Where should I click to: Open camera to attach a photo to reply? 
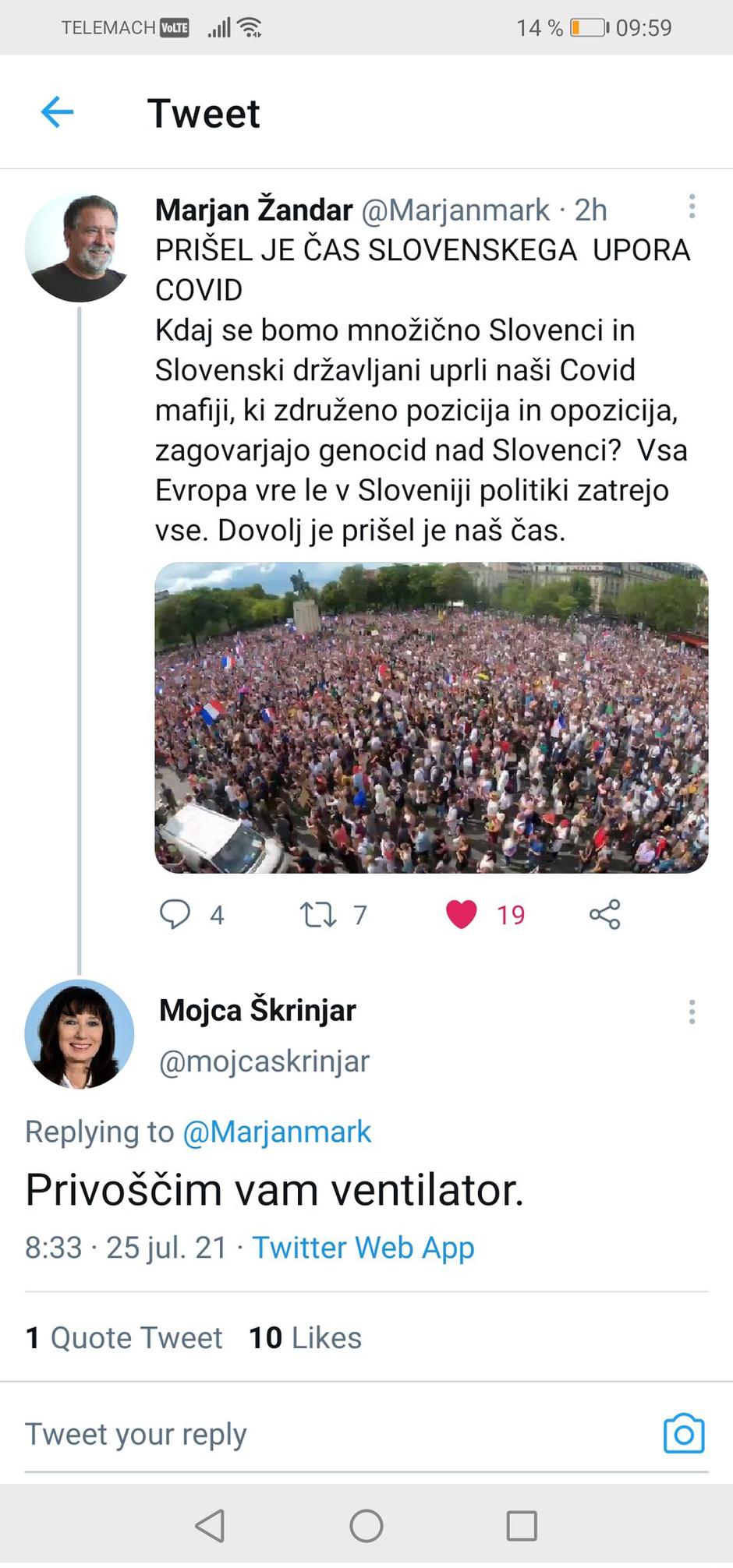pyautogui.click(x=683, y=1434)
